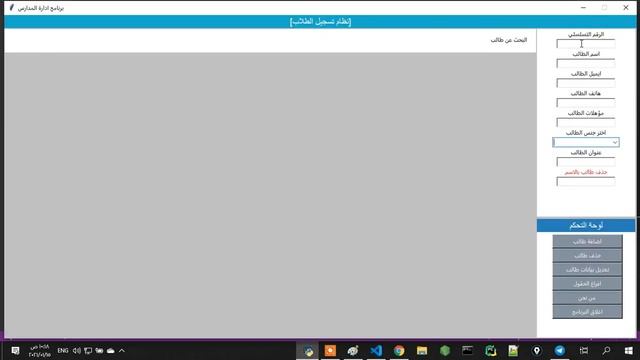The image size is (640, 360).
Task: Open Google Chrome from the taskbar
Action: (x=399, y=351)
